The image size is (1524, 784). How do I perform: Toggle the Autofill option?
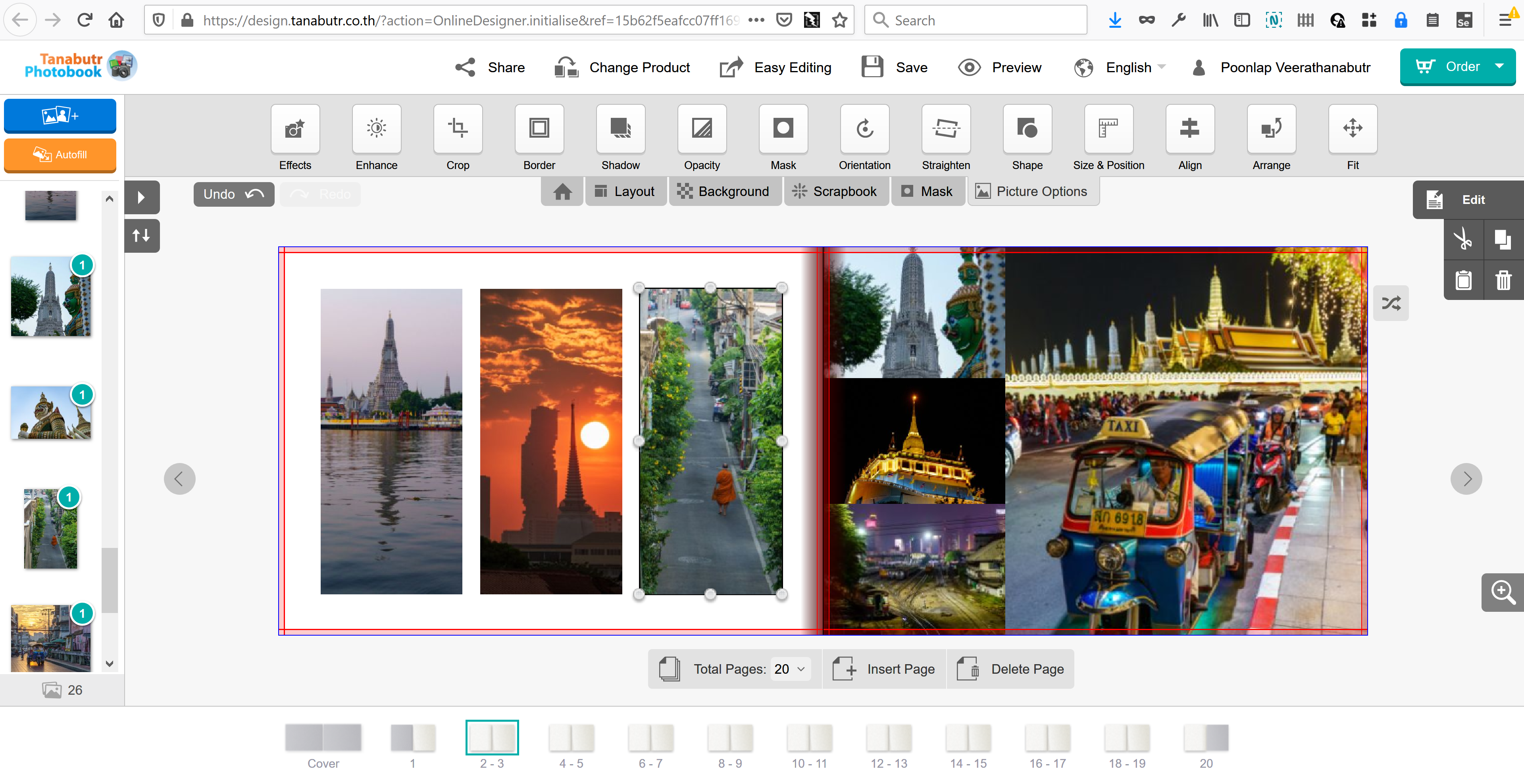pos(60,155)
